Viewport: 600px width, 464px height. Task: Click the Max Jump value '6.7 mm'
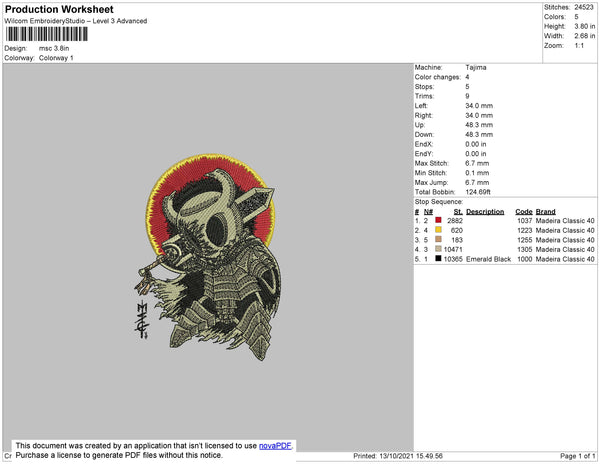[x=477, y=182]
